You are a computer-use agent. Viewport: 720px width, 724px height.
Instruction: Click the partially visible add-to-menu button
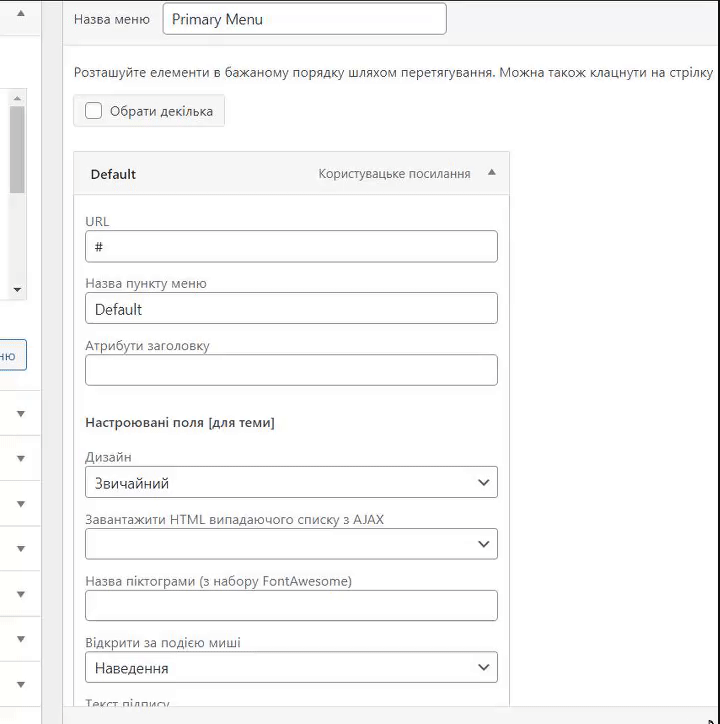point(12,355)
